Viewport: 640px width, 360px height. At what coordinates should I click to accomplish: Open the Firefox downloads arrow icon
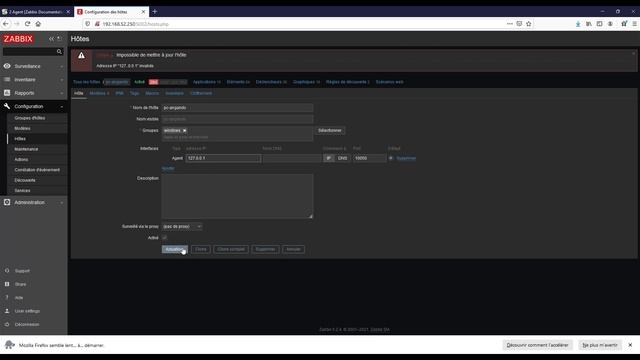coord(578,24)
